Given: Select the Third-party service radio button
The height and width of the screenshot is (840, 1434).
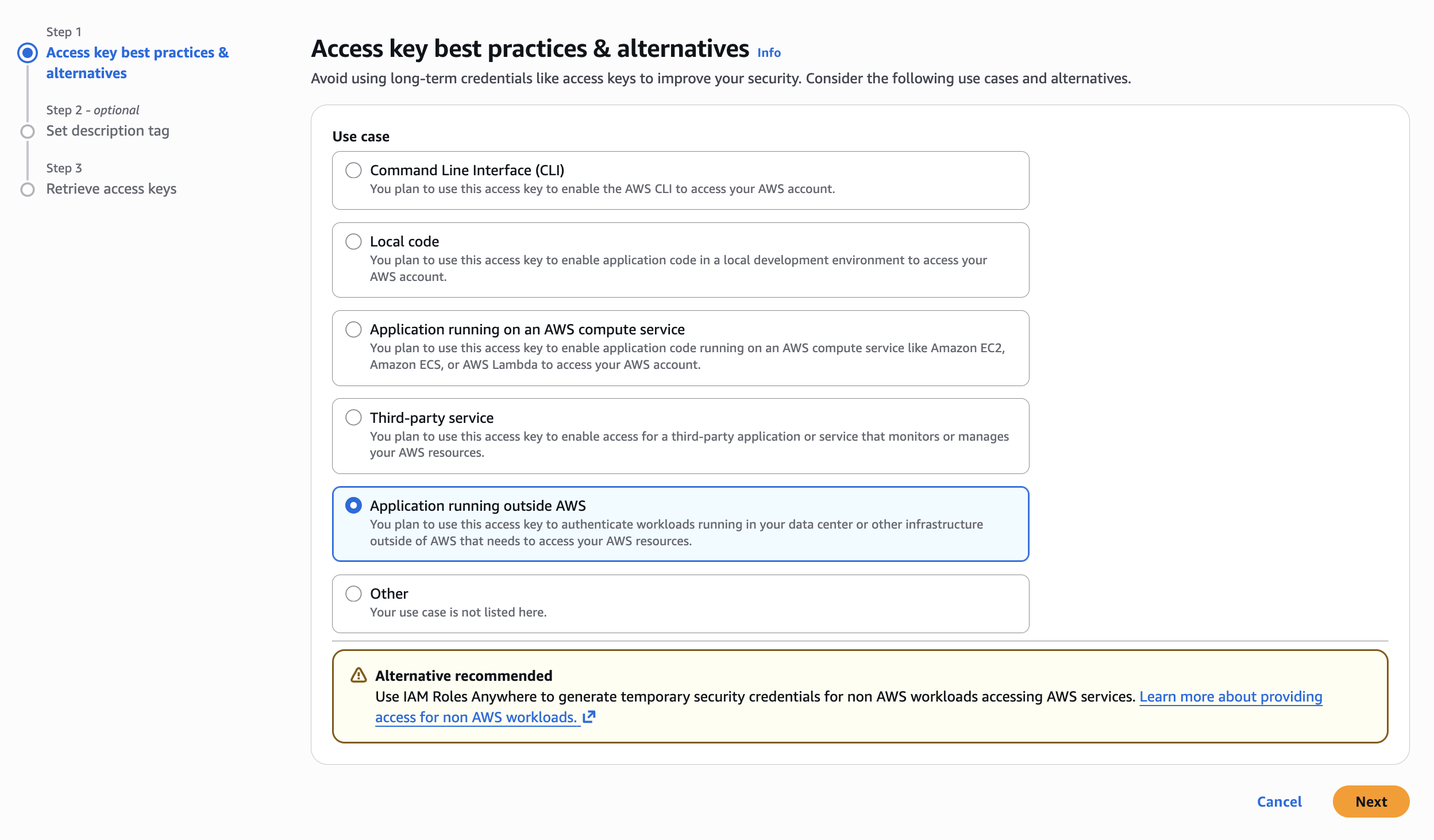Looking at the screenshot, I should [x=353, y=417].
